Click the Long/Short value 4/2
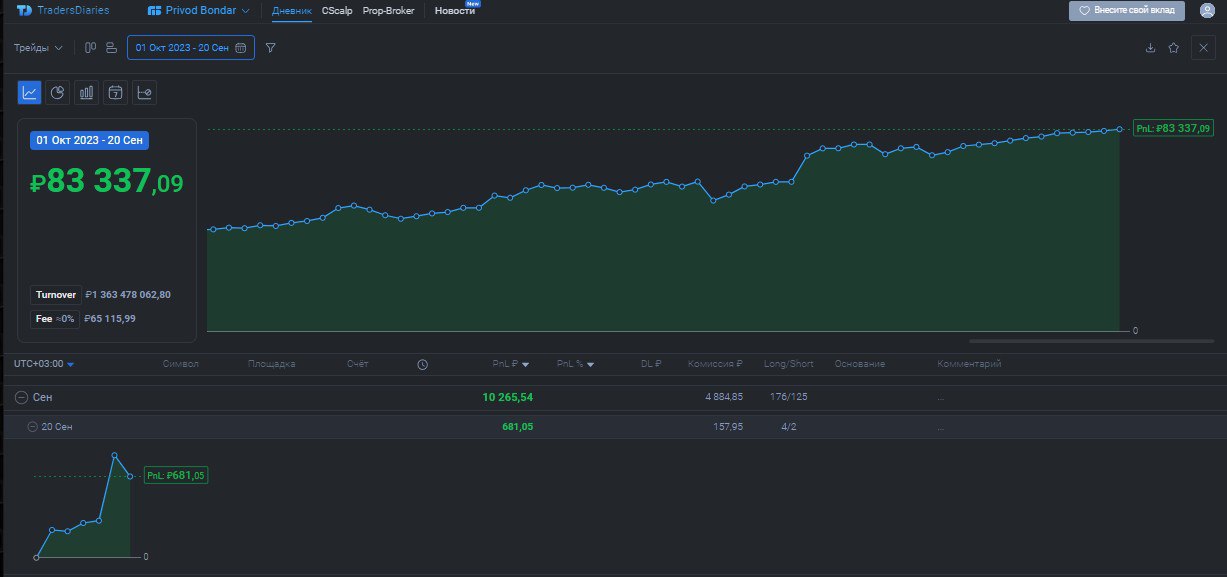The width and height of the screenshot is (1227, 577). pyautogui.click(x=789, y=427)
